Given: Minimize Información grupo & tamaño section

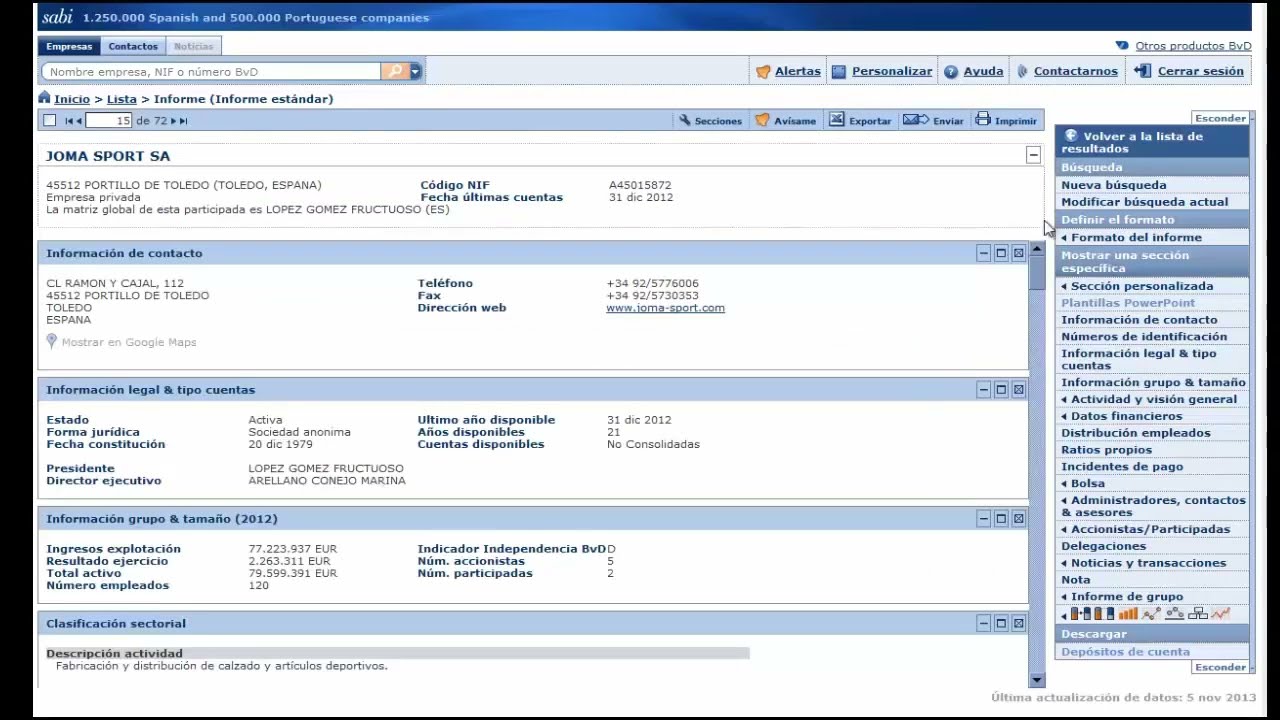Looking at the screenshot, I should point(983,518).
